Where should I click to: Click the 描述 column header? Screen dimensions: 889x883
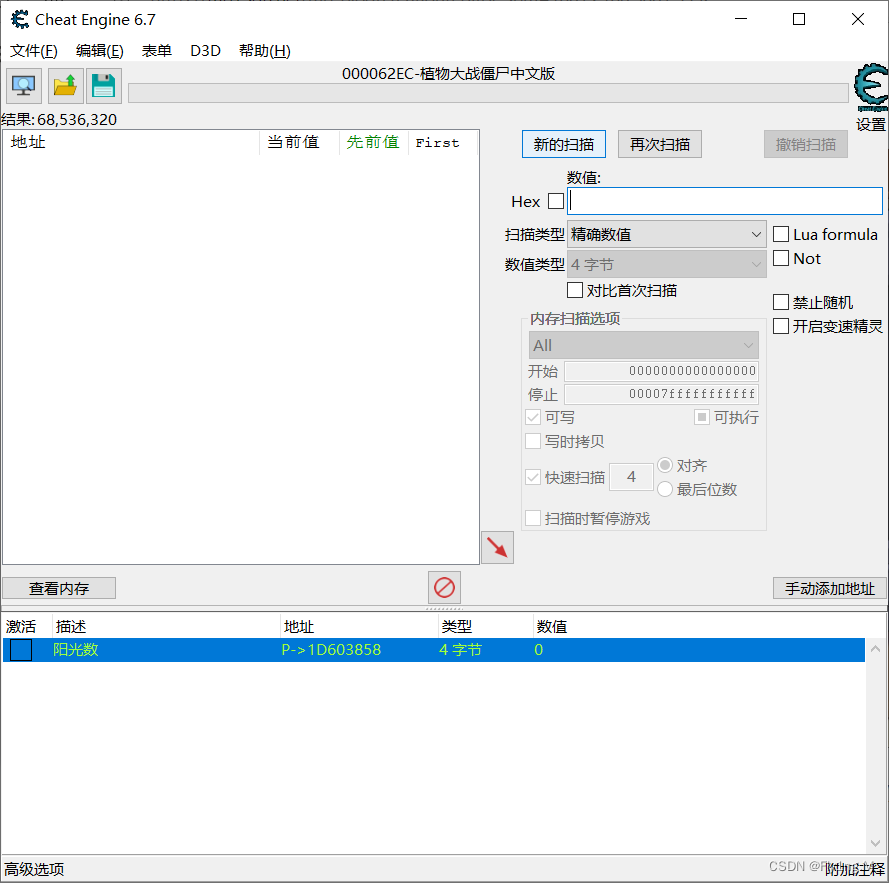[x=166, y=627]
